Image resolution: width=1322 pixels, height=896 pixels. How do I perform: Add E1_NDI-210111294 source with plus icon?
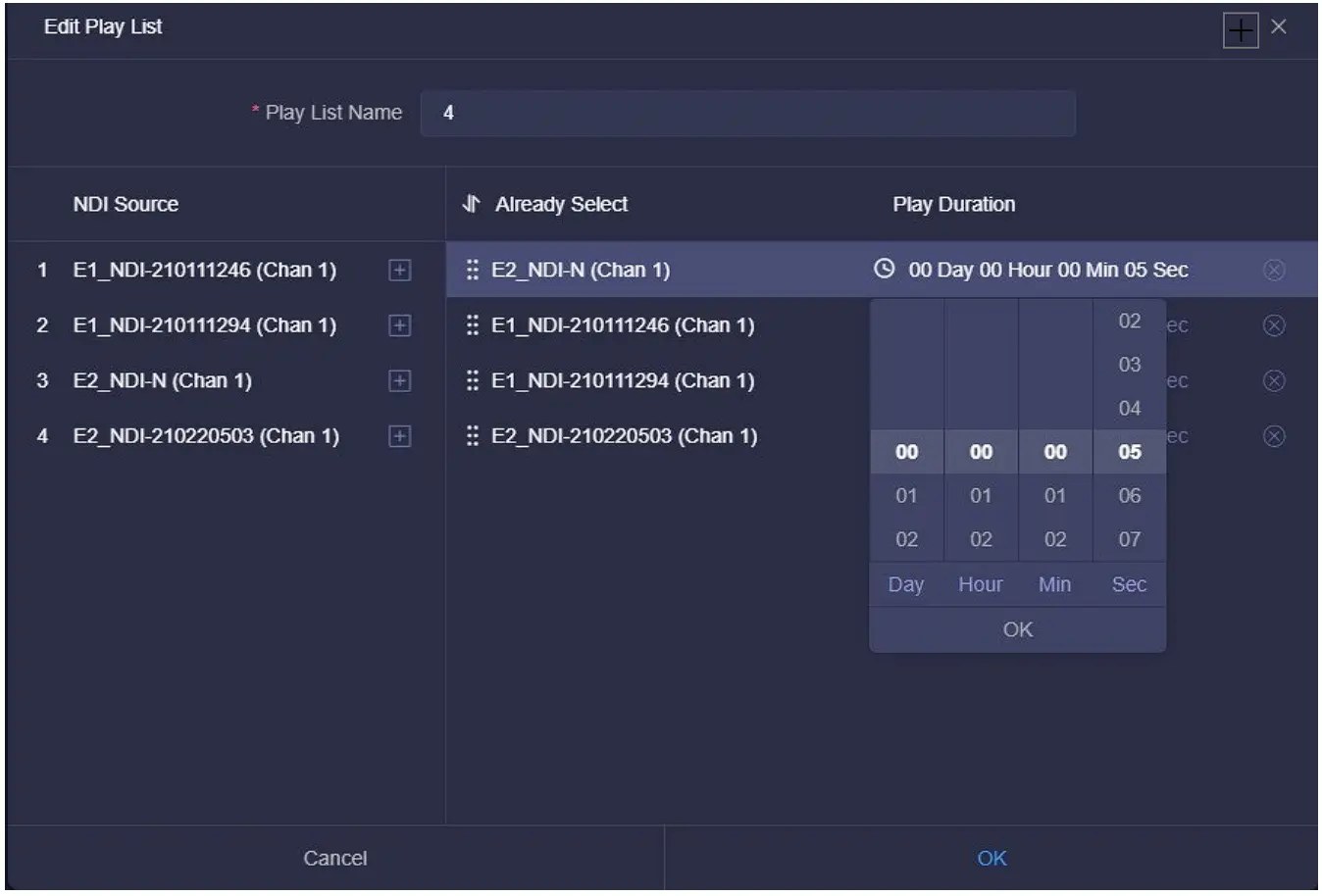pyautogui.click(x=399, y=325)
